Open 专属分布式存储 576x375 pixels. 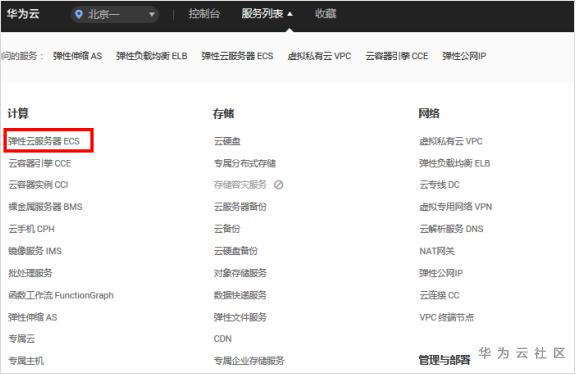[x=245, y=163]
